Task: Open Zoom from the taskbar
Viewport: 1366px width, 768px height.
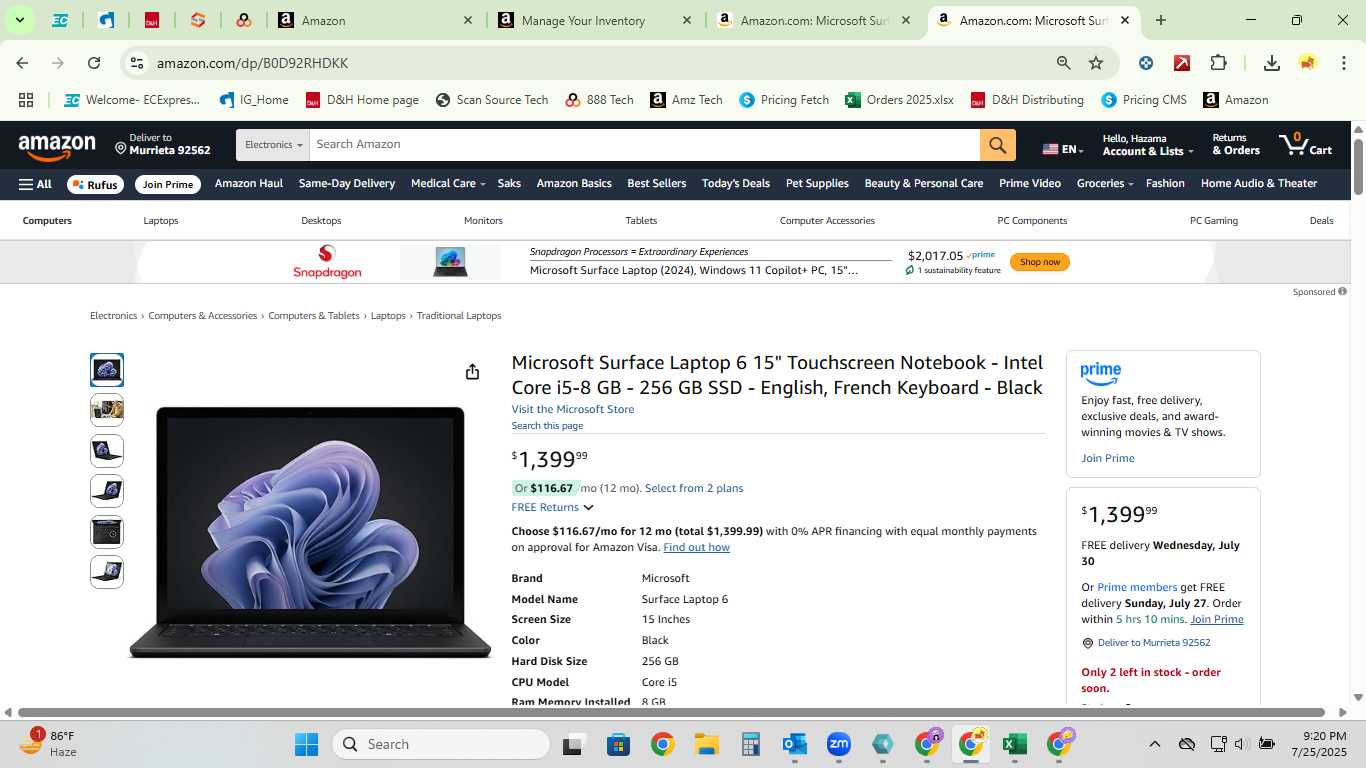Action: click(838, 744)
